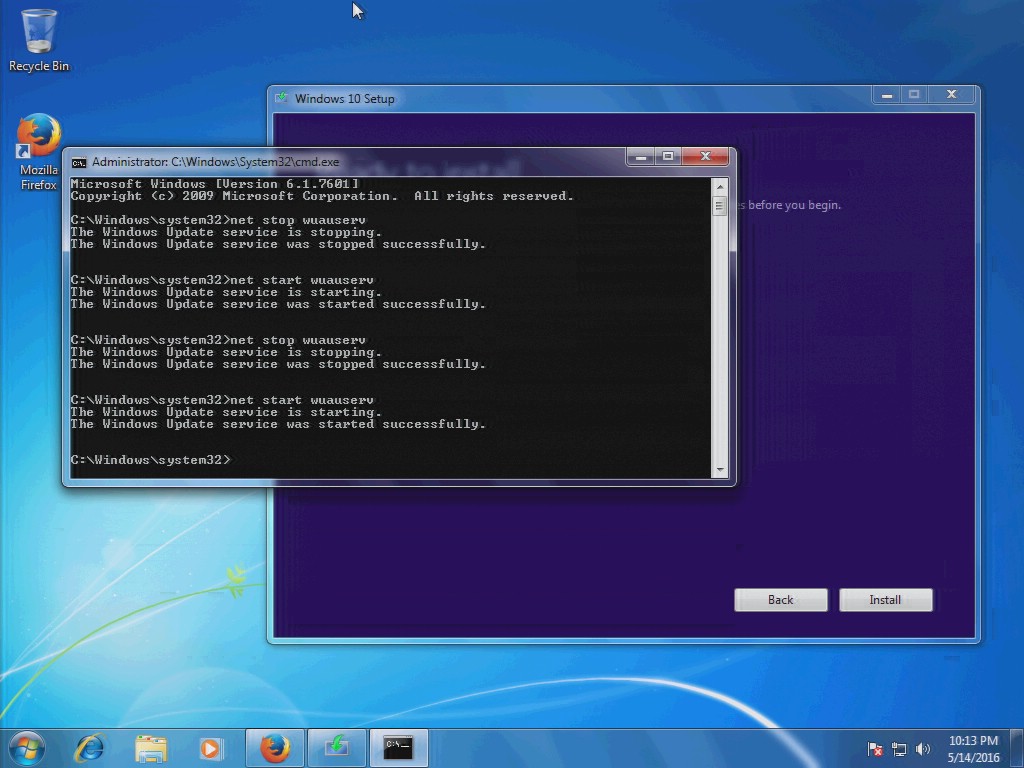Maximize the Command Prompt window

pyautogui.click(x=667, y=157)
